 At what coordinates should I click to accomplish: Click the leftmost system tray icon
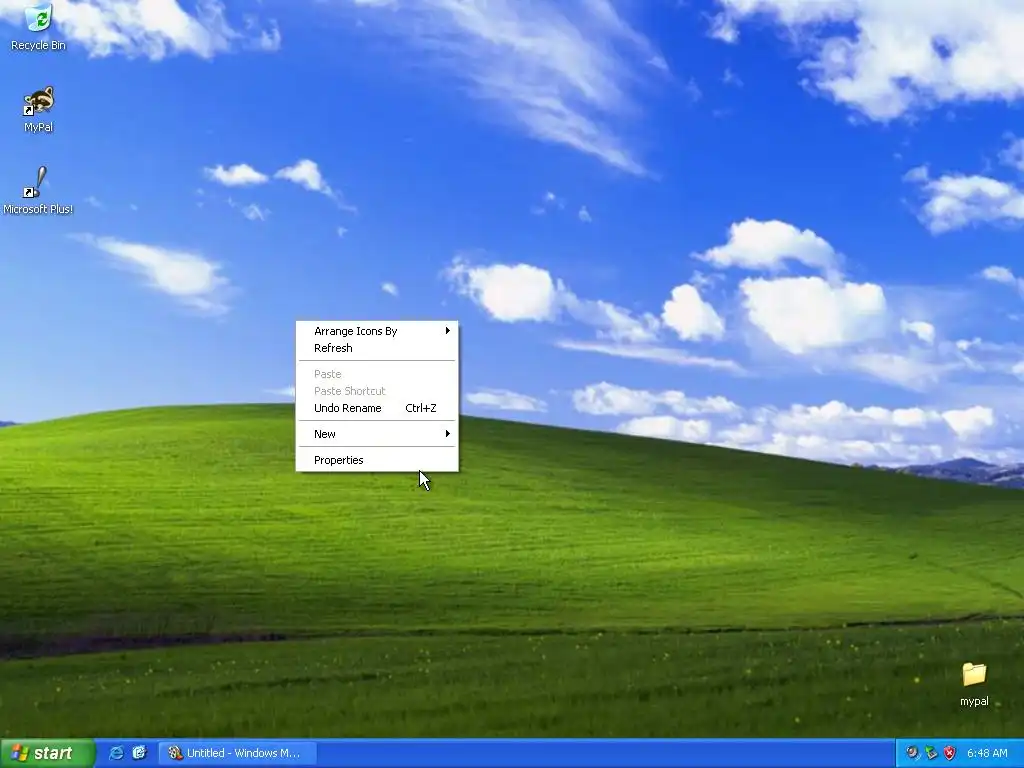912,753
